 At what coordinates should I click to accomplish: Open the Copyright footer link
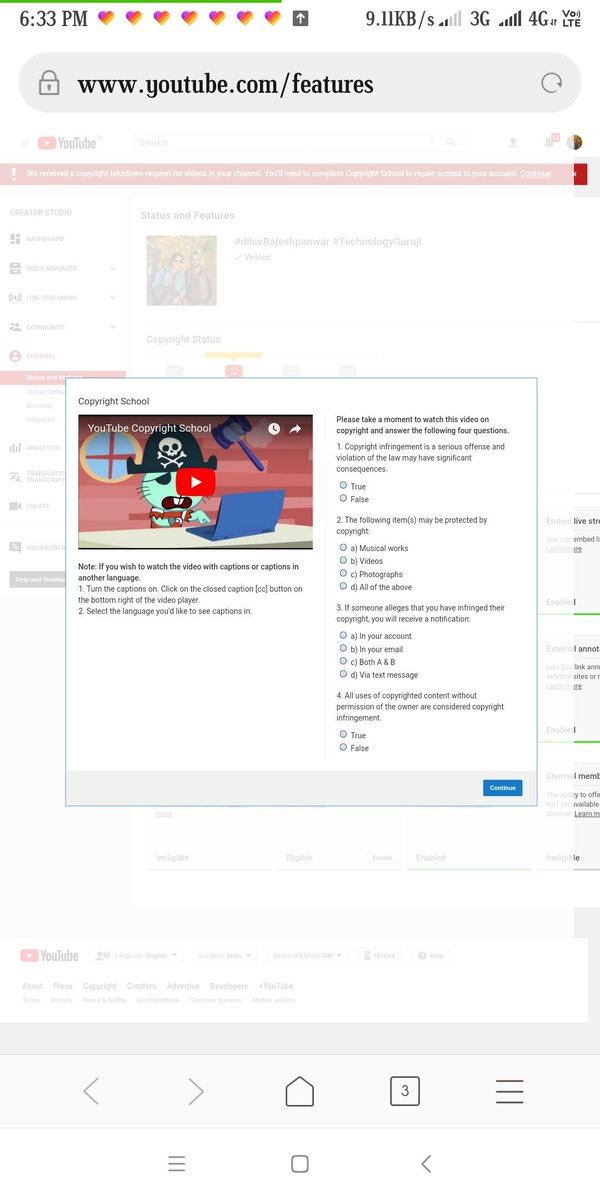coord(100,986)
